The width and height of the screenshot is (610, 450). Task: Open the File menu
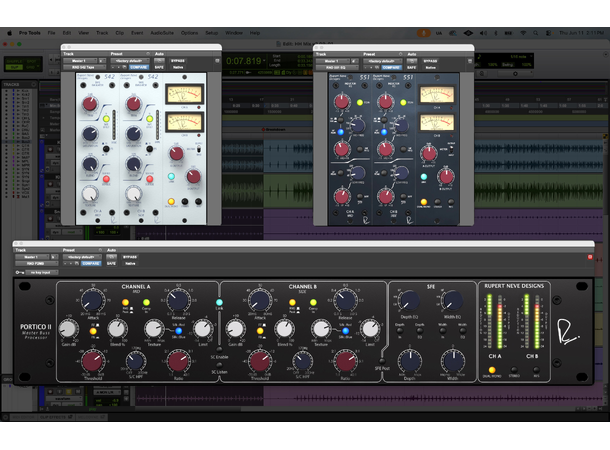[51, 33]
